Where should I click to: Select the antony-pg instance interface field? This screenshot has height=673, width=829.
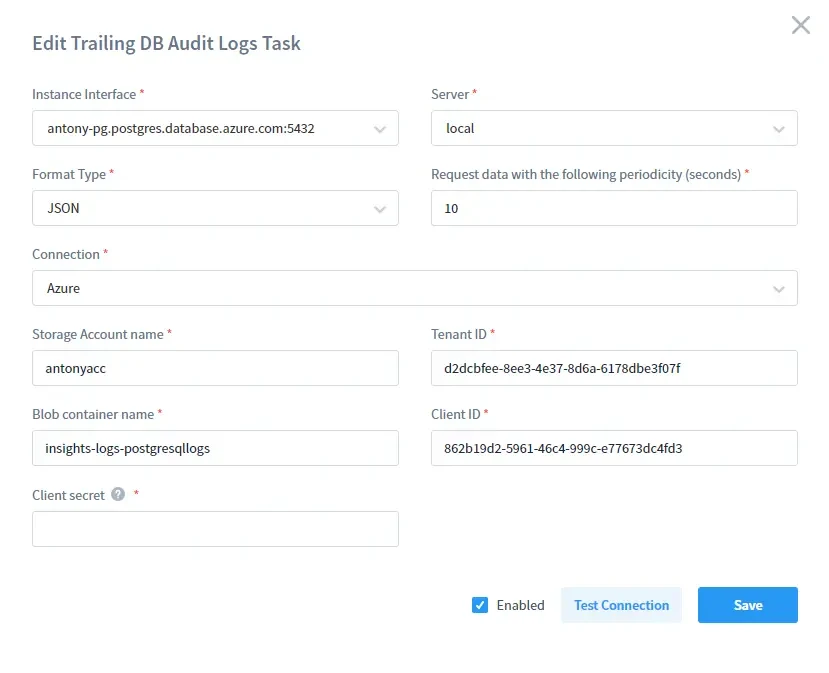215,128
